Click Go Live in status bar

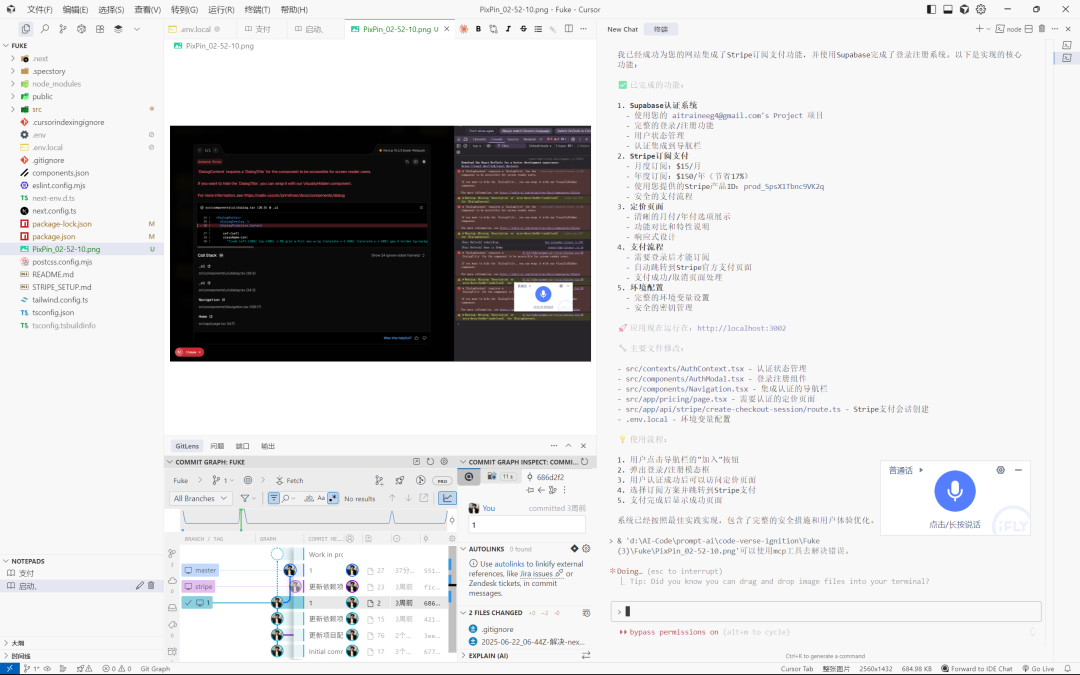(x=1038, y=669)
